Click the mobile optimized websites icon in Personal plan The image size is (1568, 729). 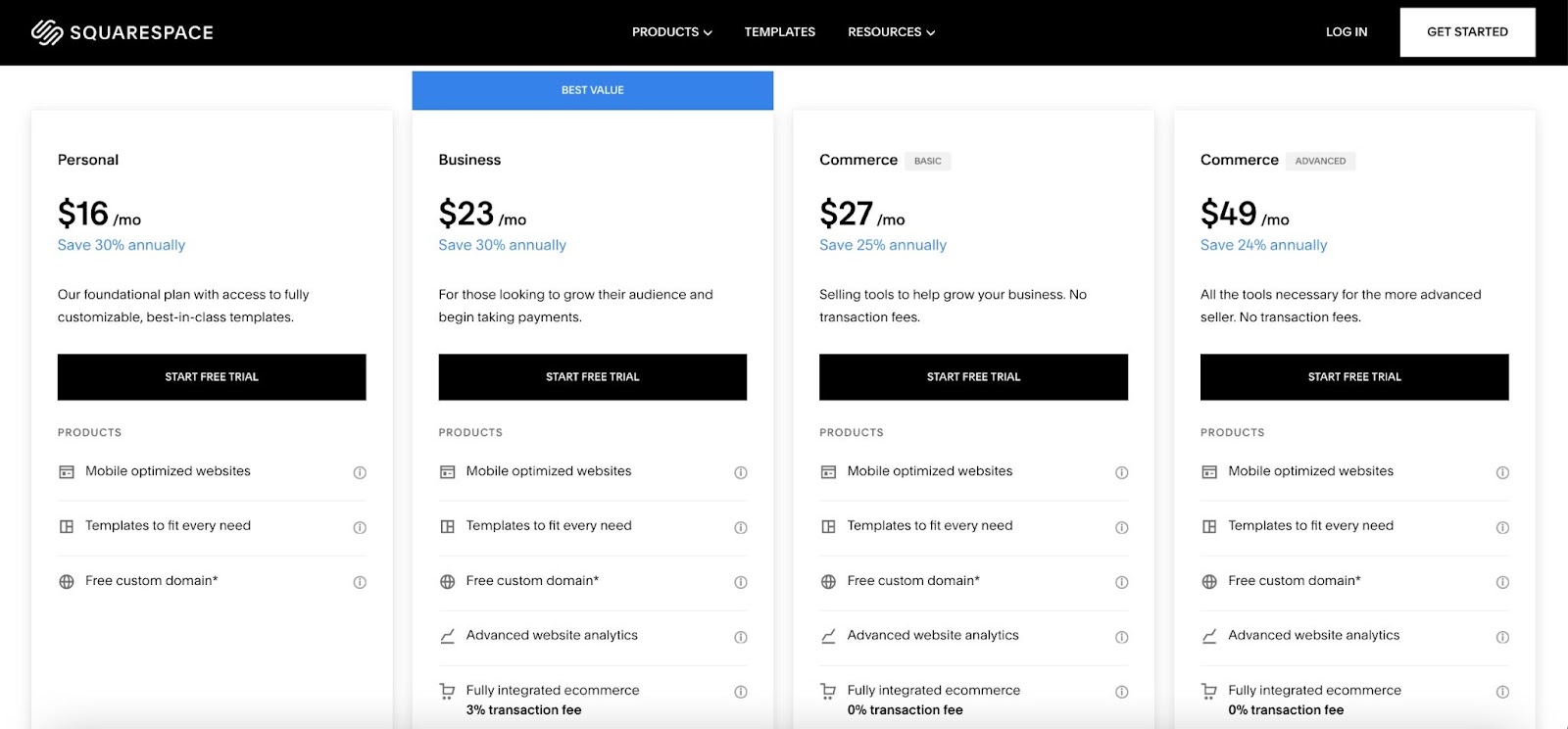pyautogui.click(x=66, y=471)
